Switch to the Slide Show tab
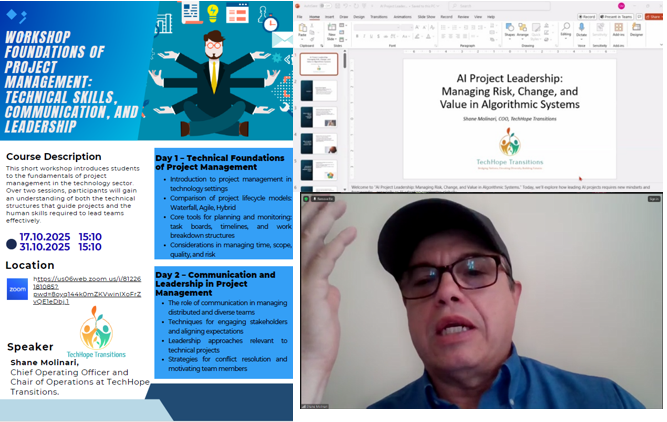Image resolution: width=667 pixels, height=422 pixels. click(426, 17)
